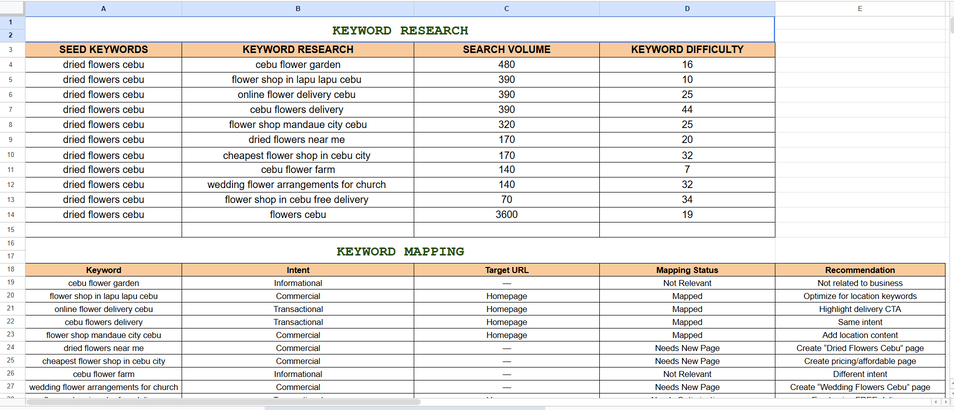
Task: Select cell 'dried flowers near me' in row 9
Action: pos(298,140)
